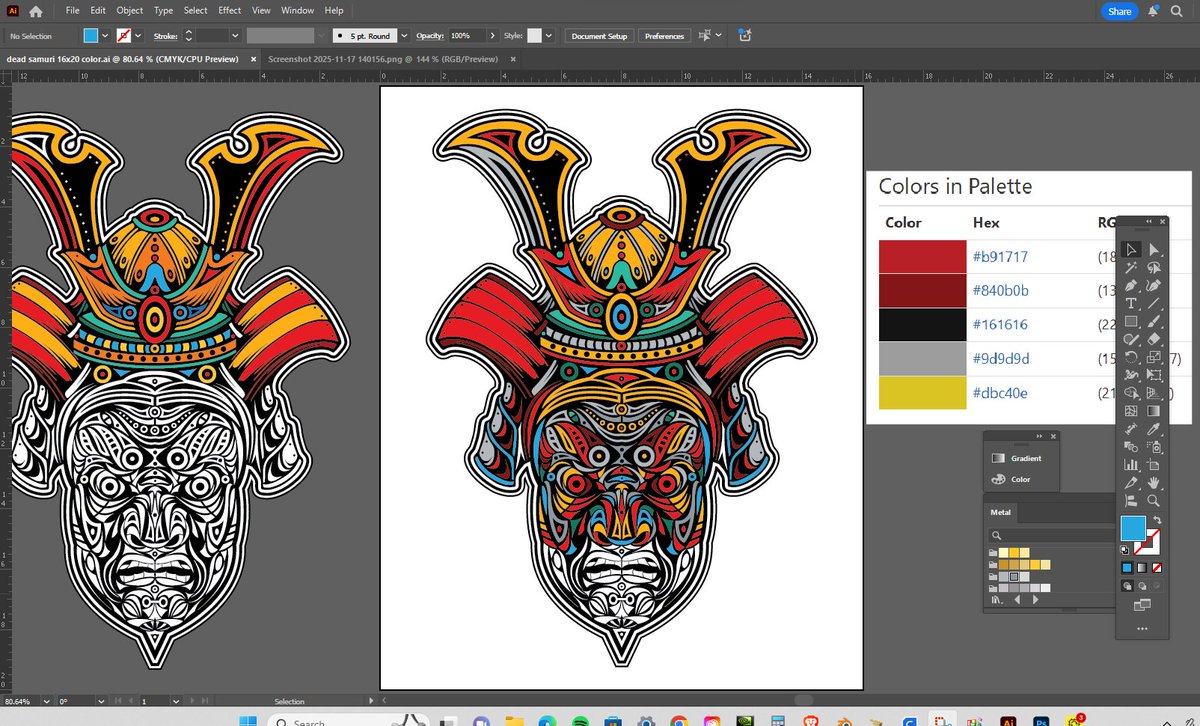Click the Preferences button
This screenshot has height=726, width=1200.
pos(664,35)
